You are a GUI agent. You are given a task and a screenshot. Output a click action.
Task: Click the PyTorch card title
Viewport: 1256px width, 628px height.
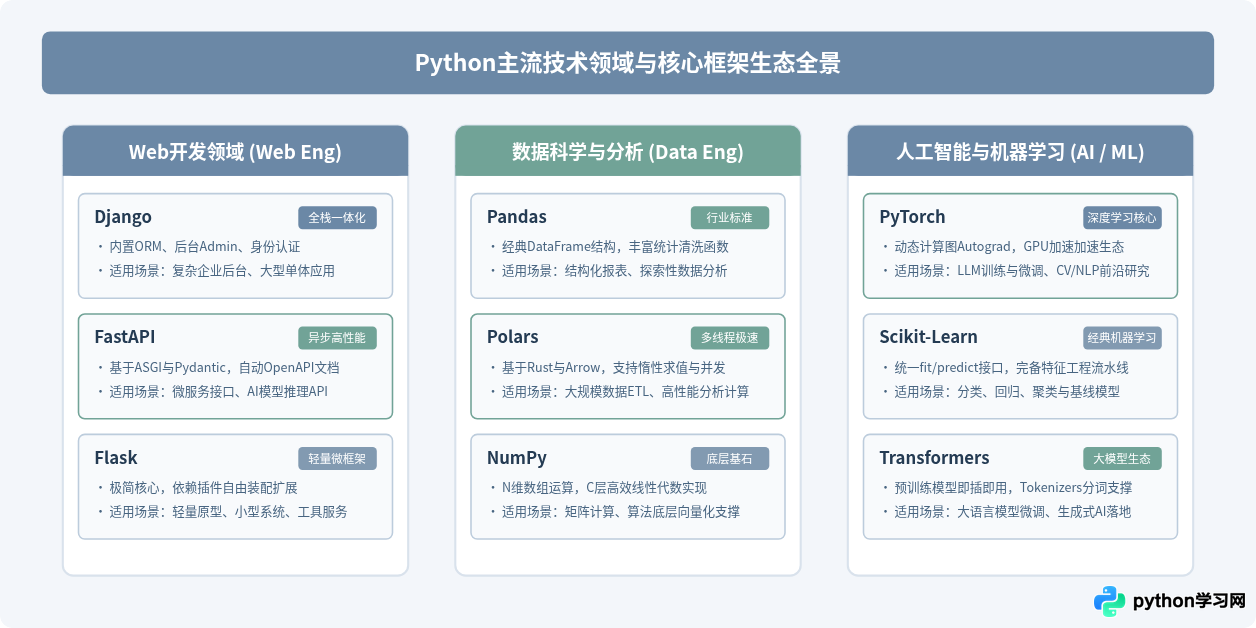pyautogui.click(x=912, y=217)
